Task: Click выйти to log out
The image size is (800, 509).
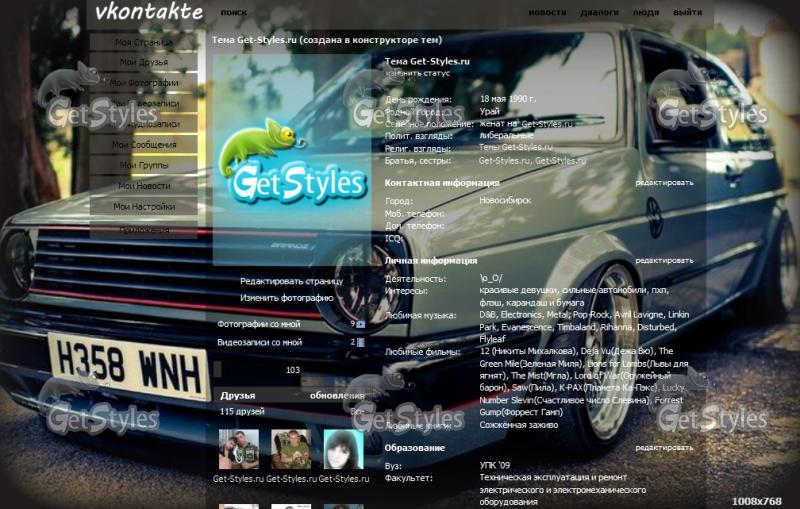Action: pyautogui.click(x=687, y=13)
